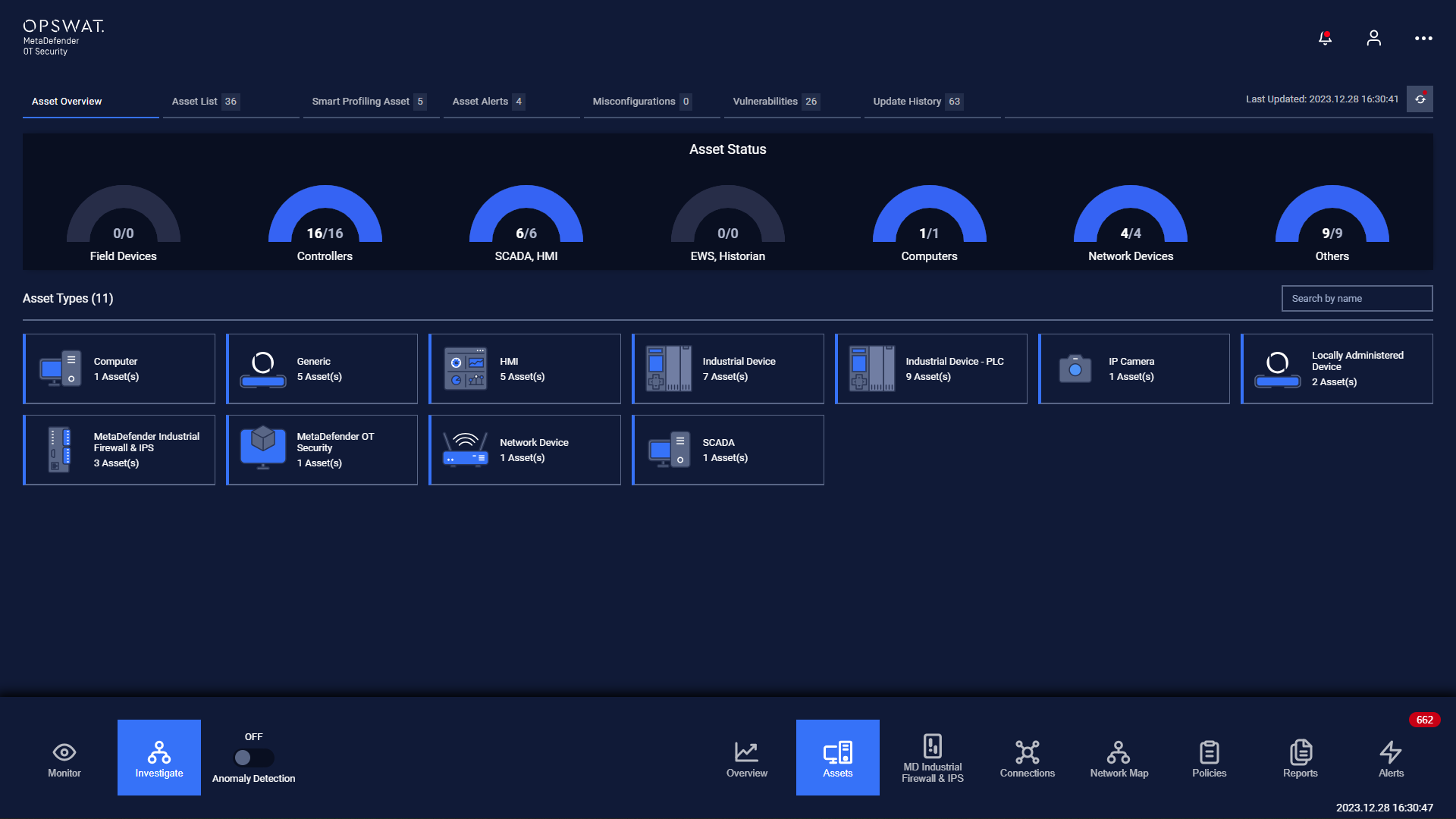
Task: Click the Search by name field
Action: [x=1357, y=298]
